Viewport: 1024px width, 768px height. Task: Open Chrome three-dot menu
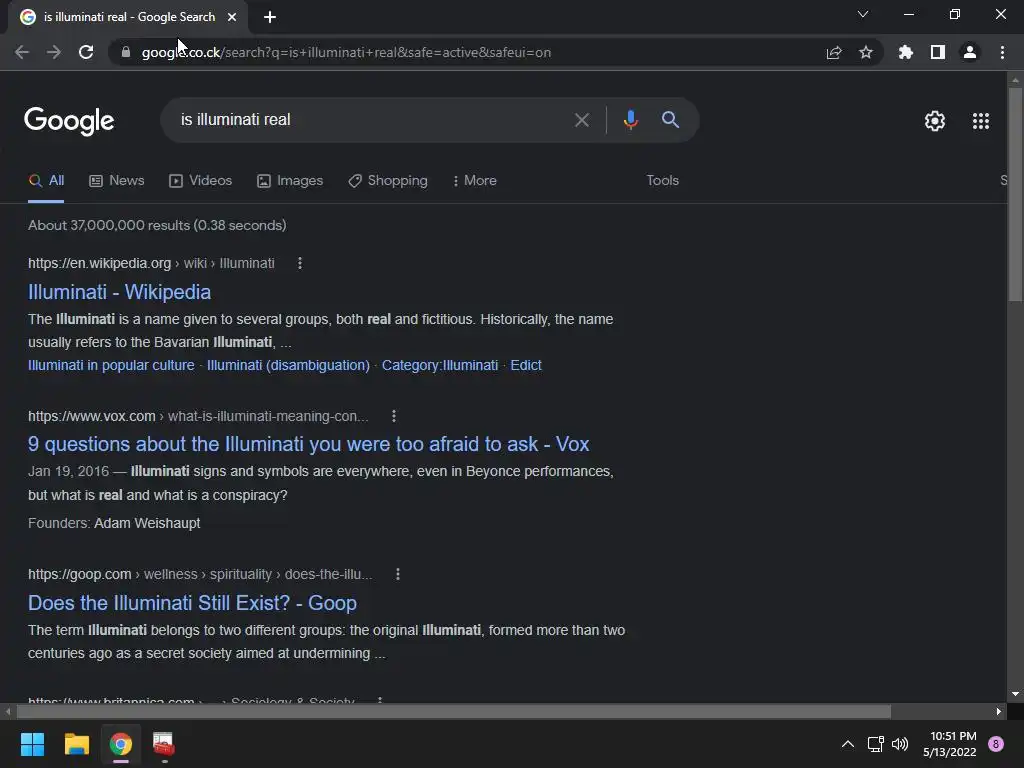pyautogui.click(x=1002, y=52)
